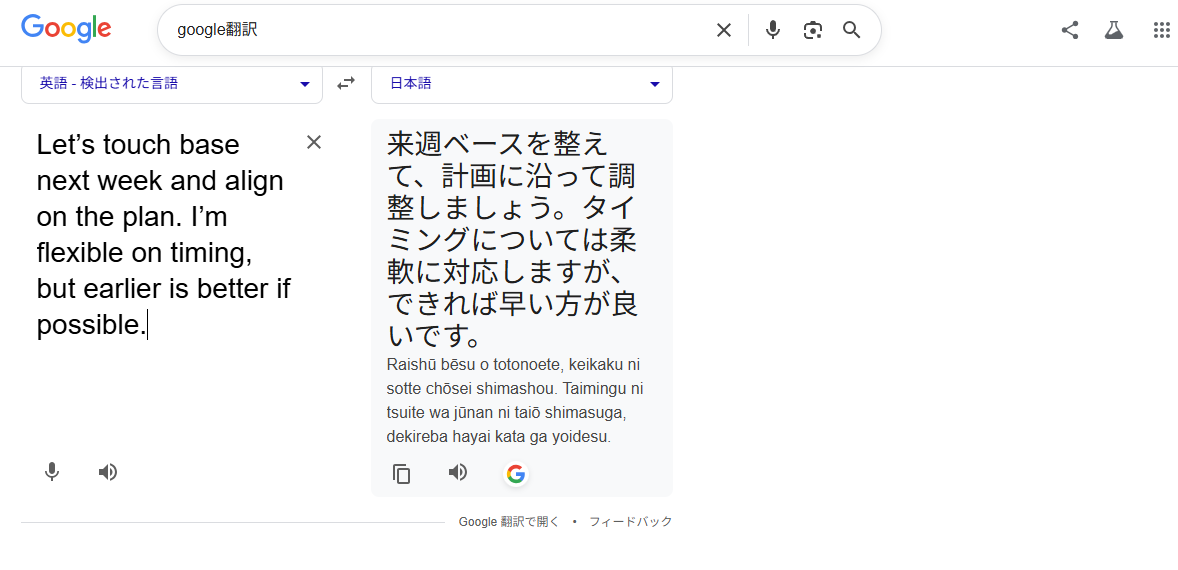Open Search Labs flask icon
This screenshot has width=1178, height=570.
[1114, 30]
